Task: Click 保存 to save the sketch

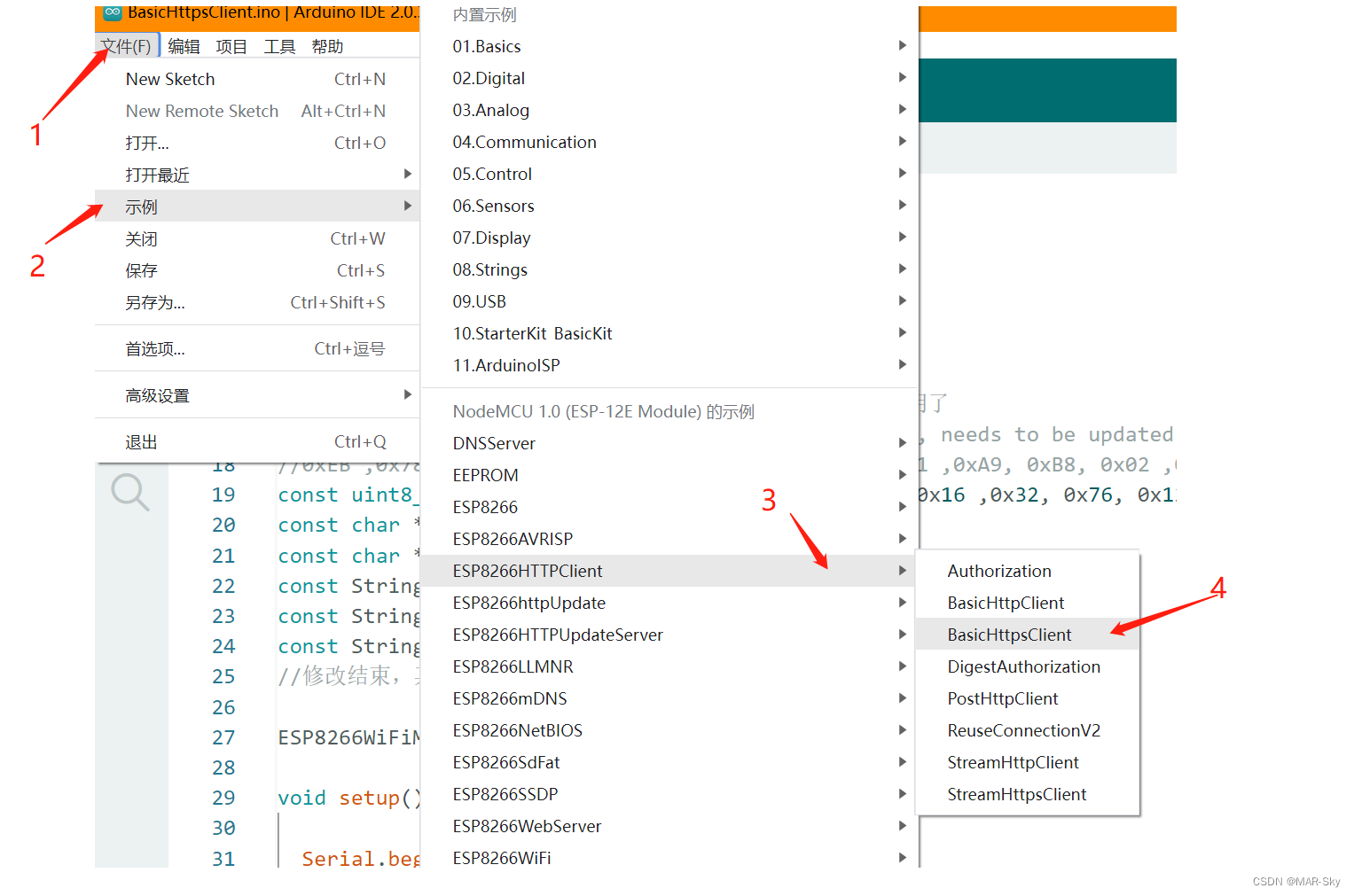Action: coord(141,270)
